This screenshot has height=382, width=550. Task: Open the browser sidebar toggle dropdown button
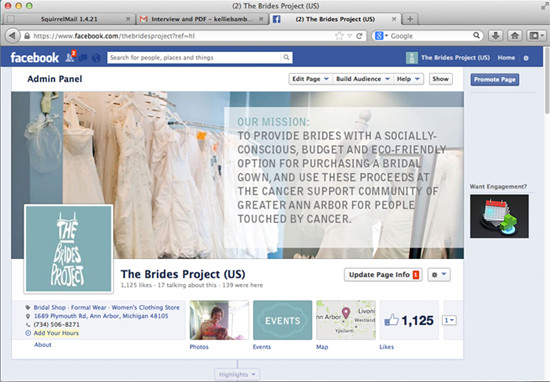(x=537, y=35)
